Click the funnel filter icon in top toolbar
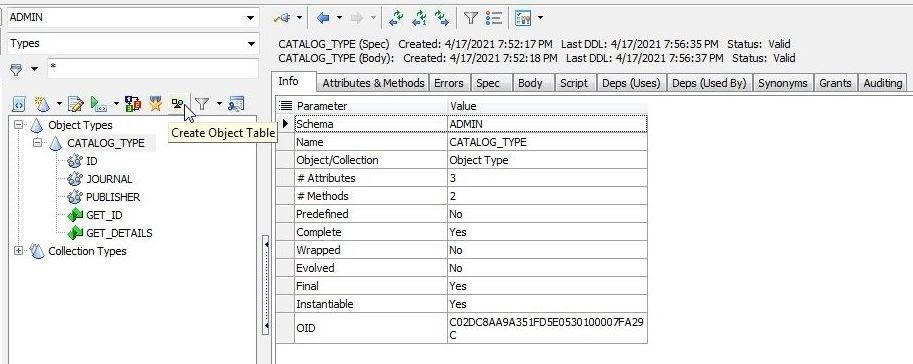The width and height of the screenshot is (913, 364). pyautogui.click(x=471, y=18)
